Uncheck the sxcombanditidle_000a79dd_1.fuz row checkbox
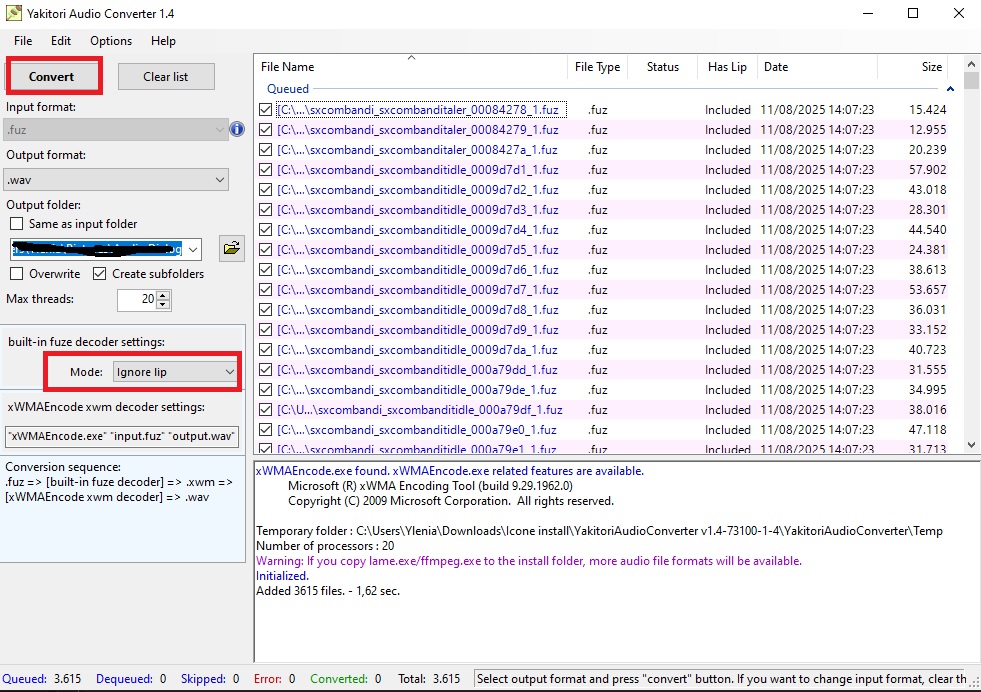Image resolution: width=981 pixels, height=692 pixels. (265, 370)
